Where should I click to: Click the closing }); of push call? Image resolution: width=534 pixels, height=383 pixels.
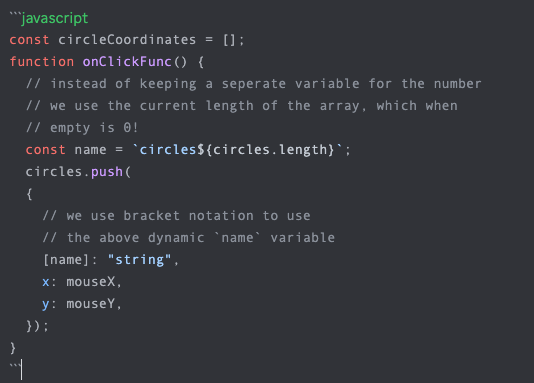click(x=37, y=326)
